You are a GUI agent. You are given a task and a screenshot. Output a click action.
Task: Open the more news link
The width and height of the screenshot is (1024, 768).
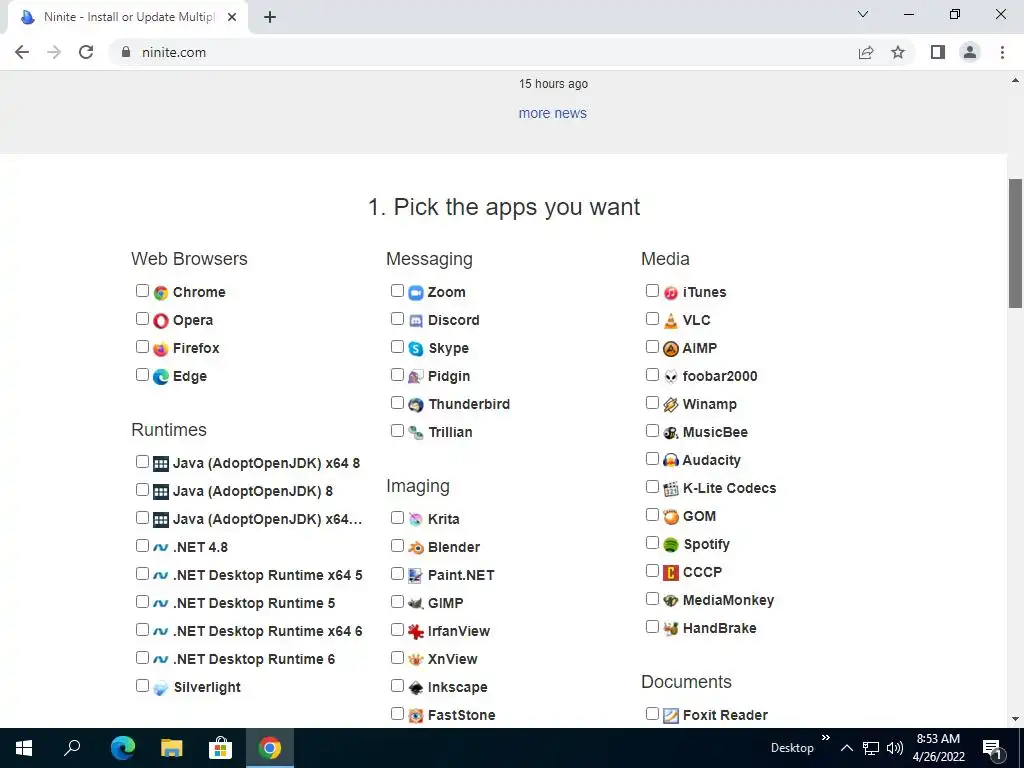[x=552, y=114]
